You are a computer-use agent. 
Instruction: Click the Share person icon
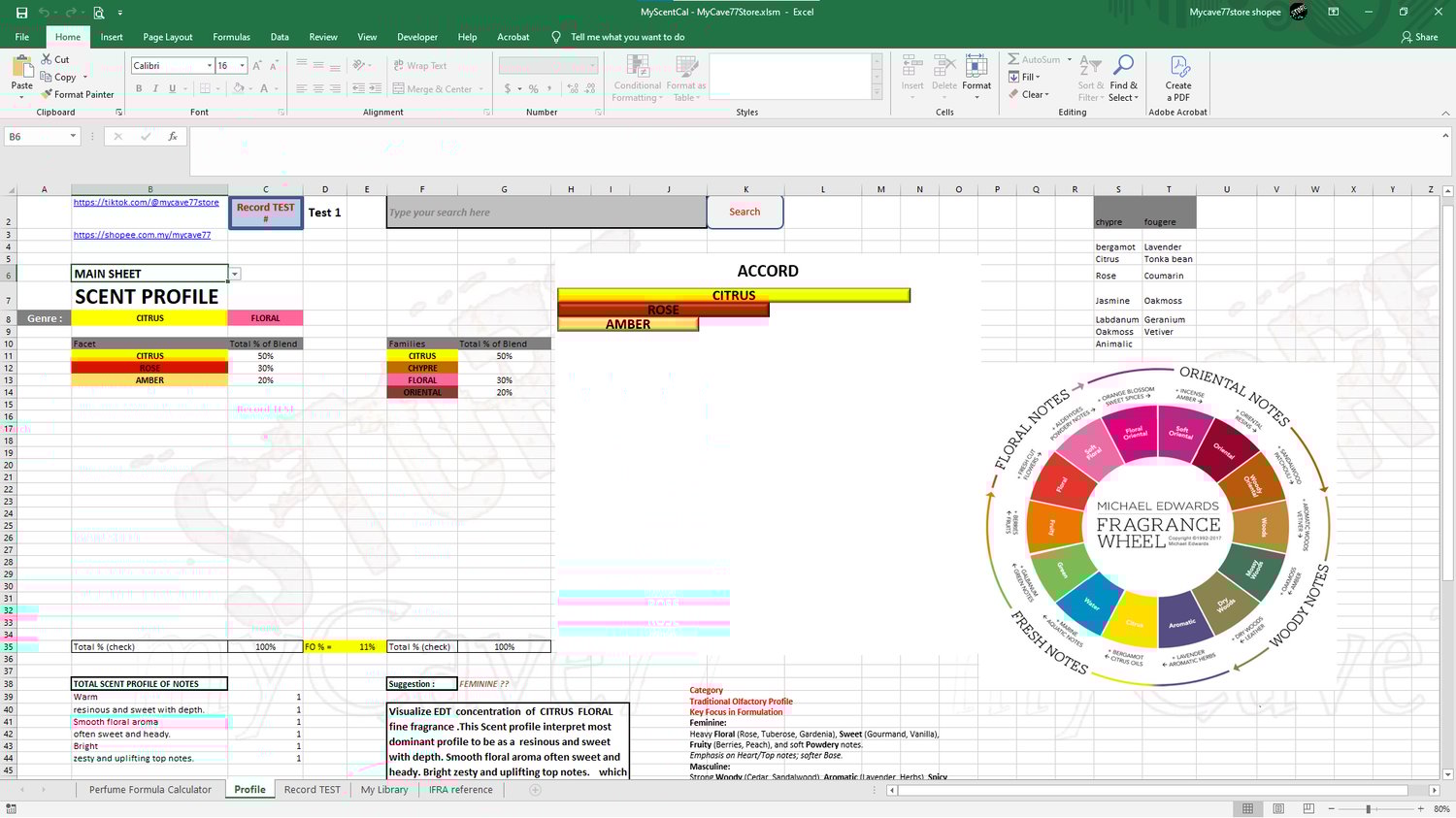point(1406,37)
